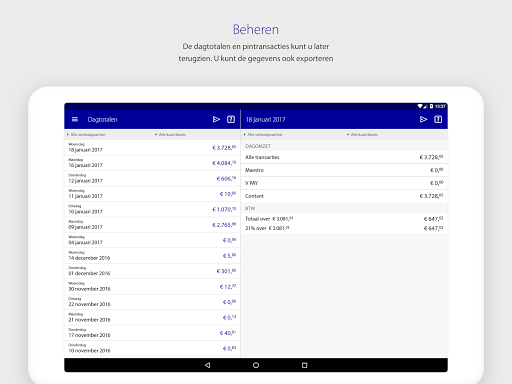Select the 10 november 2016 row
Viewport: 512px width, 384px height.
152,349
